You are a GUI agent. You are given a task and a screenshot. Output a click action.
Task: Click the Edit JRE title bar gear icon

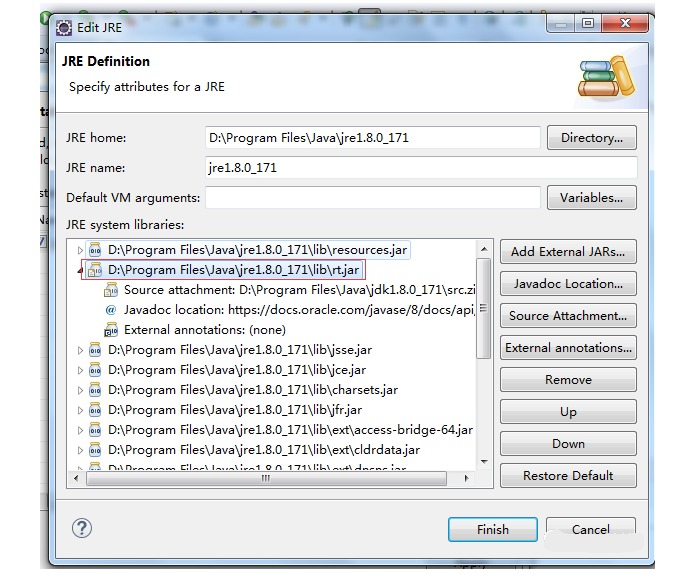click(x=64, y=28)
